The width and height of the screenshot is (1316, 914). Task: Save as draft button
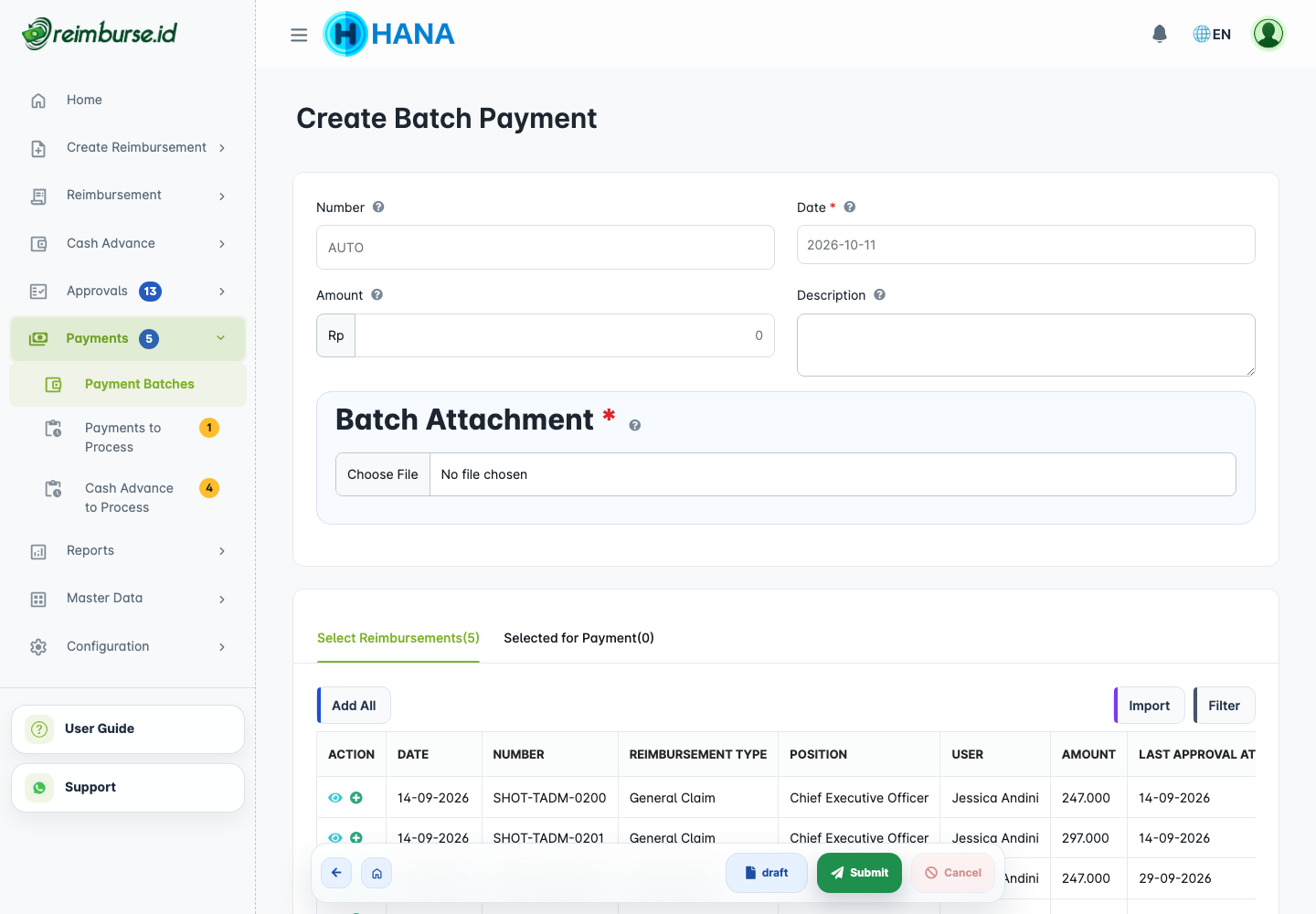point(767,873)
